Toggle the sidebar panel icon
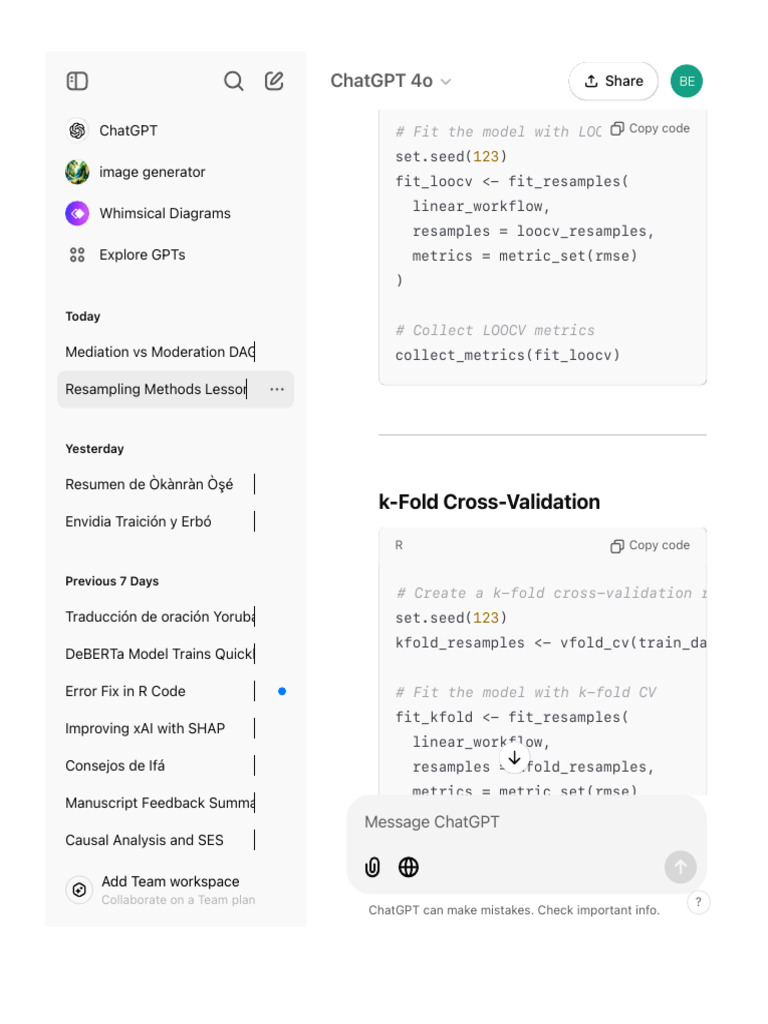This screenshot has height=1024, width=768. click(x=77, y=81)
